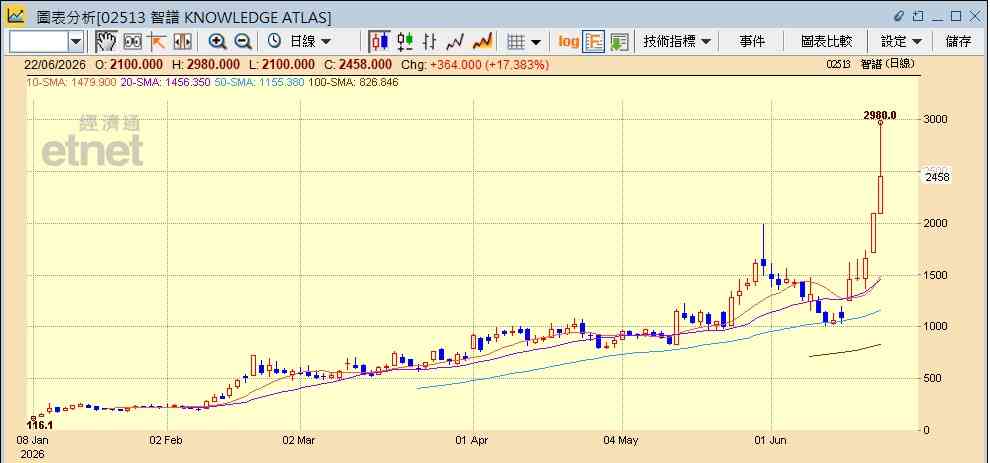The height and width of the screenshot is (463, 990).
Task: Toggle the green download panel button
Action: tap(619, 42)
